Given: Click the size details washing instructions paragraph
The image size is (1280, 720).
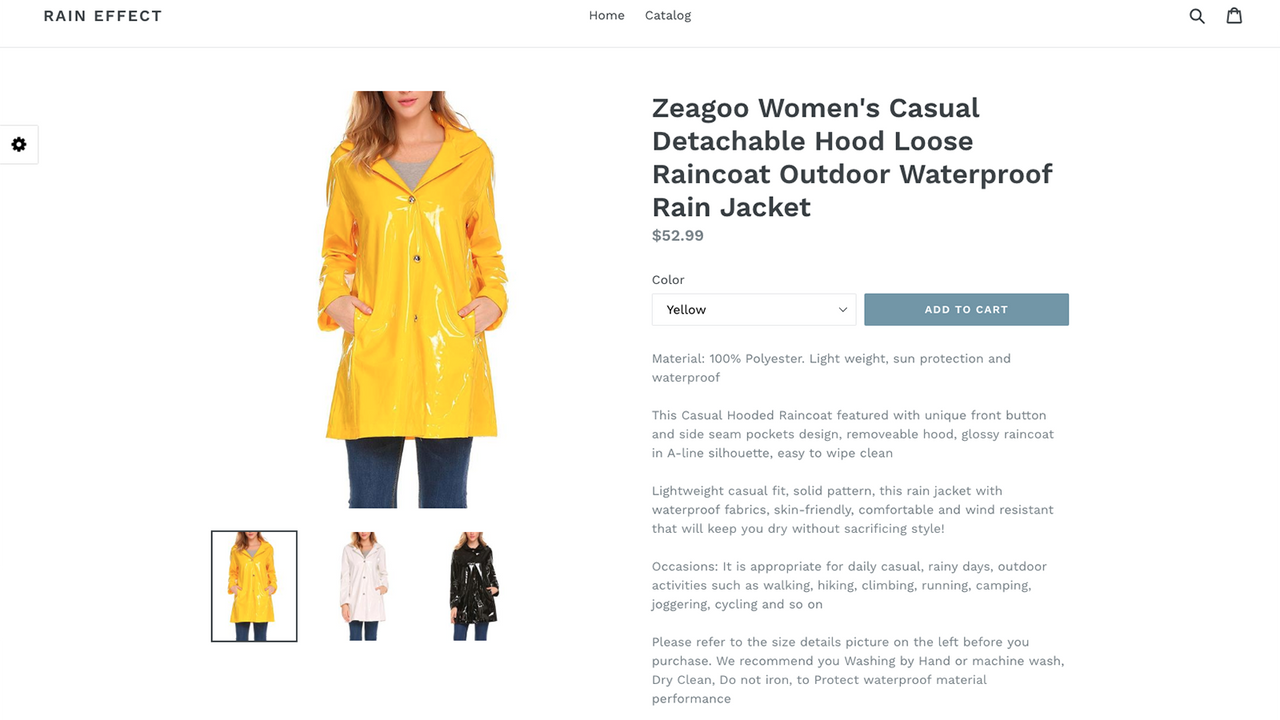Looking at the screenshot, I should click(x=858, y=670).
